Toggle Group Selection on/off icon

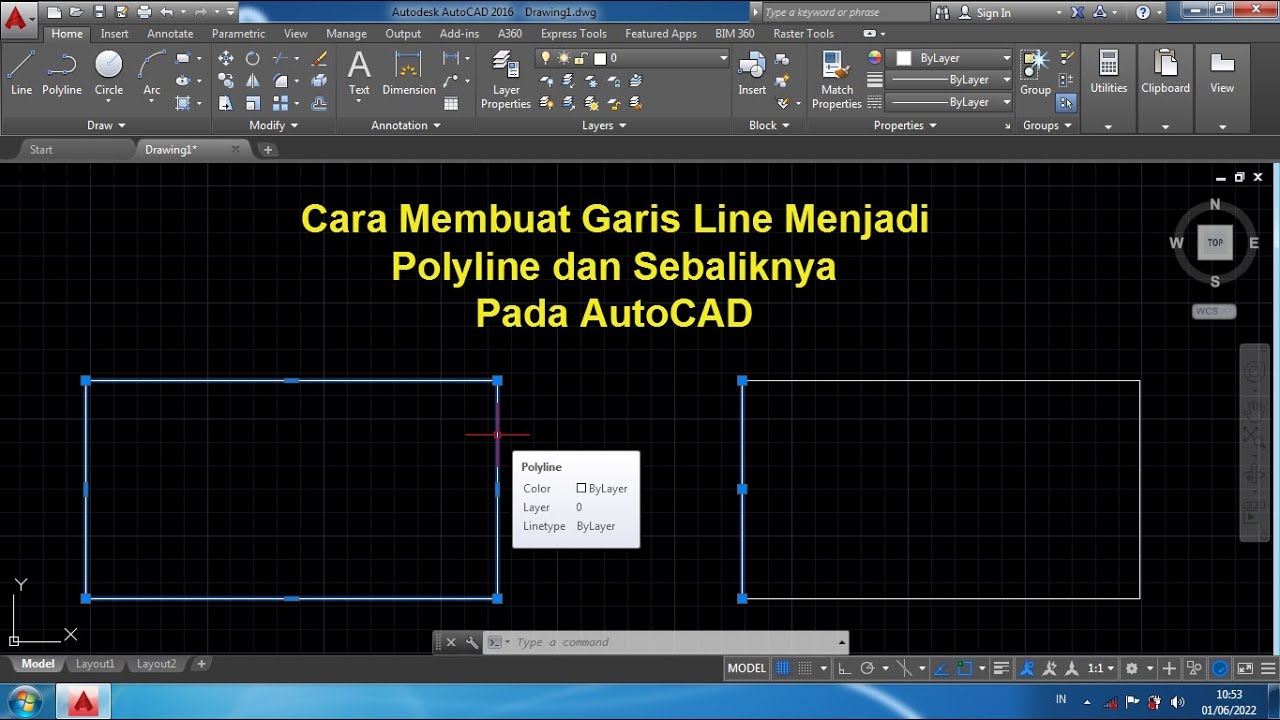1066,102
